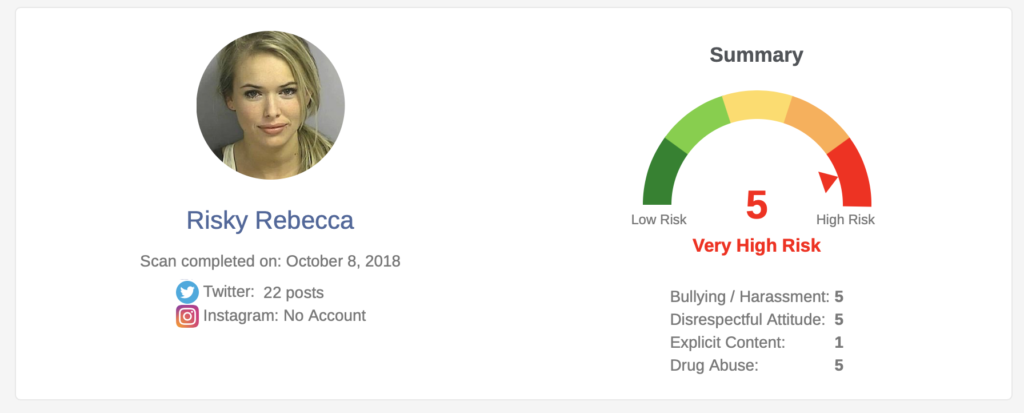Select the Drug Abuse score row

757,365
